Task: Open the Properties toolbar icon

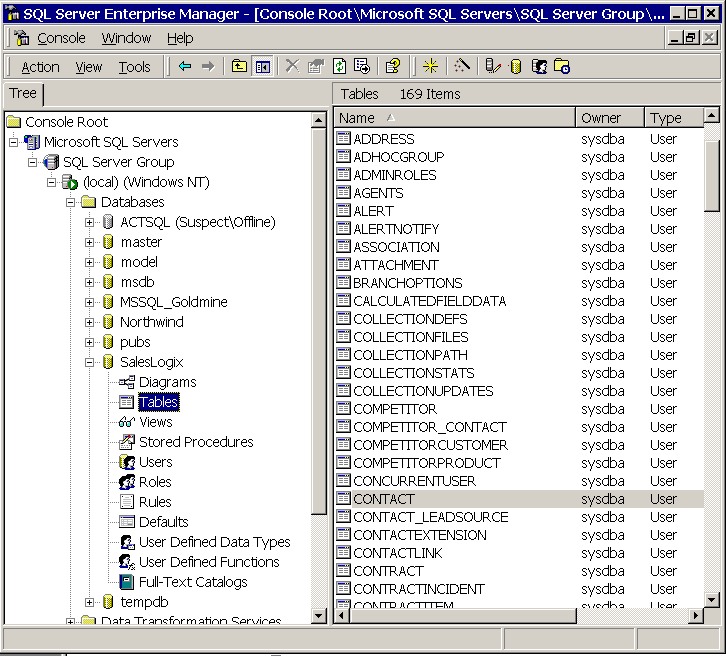Action: pyautogui.click(x=316, y=66)
